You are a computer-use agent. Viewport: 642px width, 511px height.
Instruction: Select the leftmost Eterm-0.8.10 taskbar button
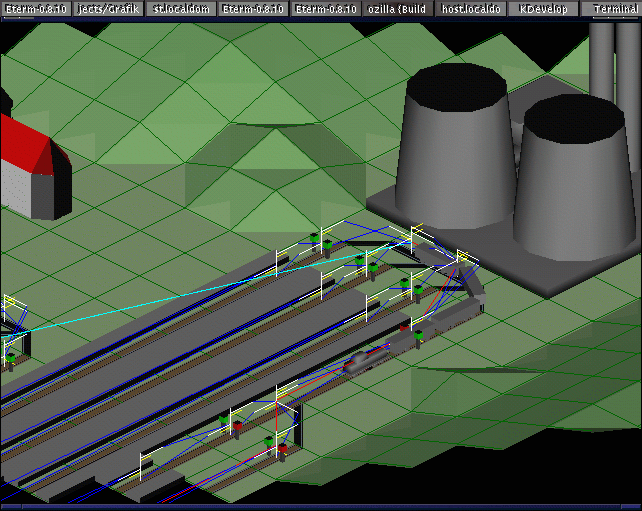click(36, 8)
